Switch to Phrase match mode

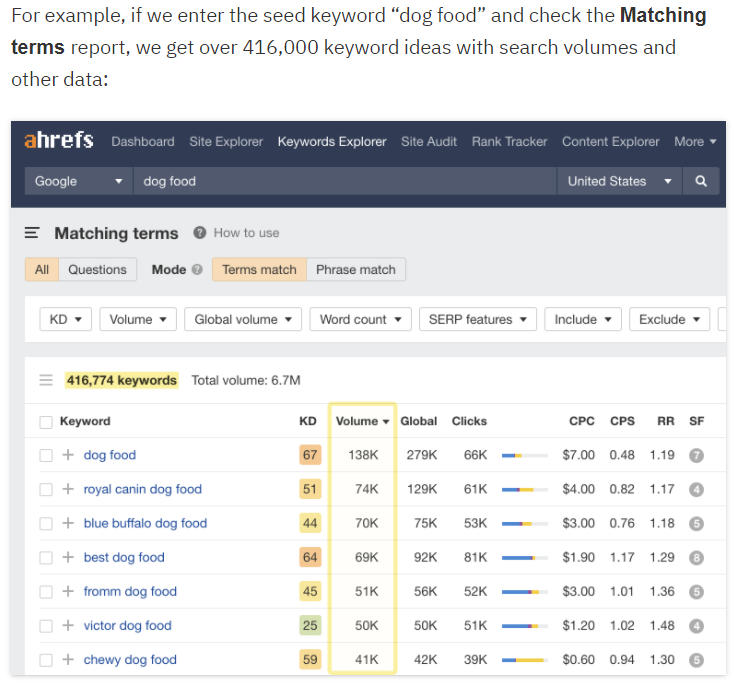coord(356,269)
